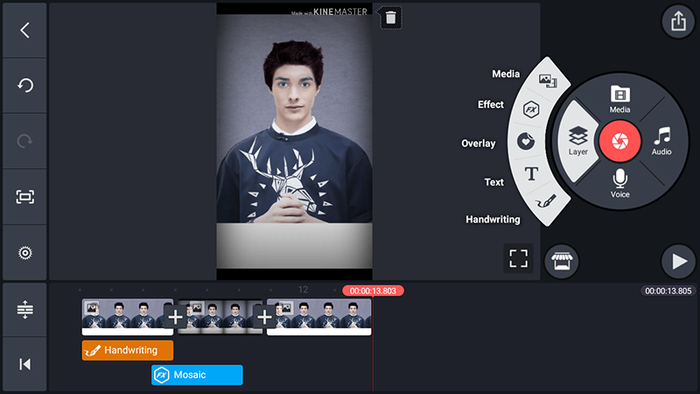700x394 pixels.
Task: Add an Overlay sticker layer
Action: [x=526, y=142]
